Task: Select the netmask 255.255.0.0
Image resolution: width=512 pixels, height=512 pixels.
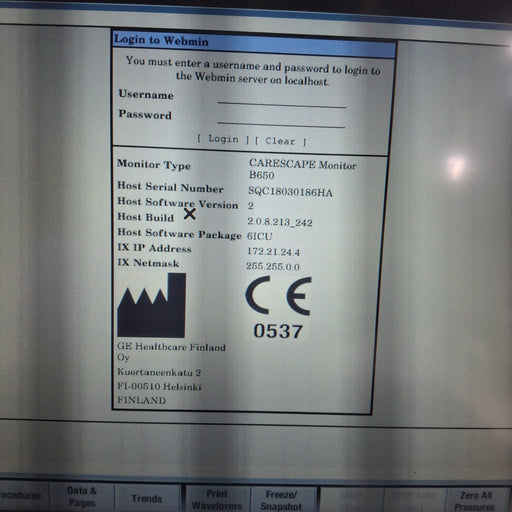Action: 273,266
